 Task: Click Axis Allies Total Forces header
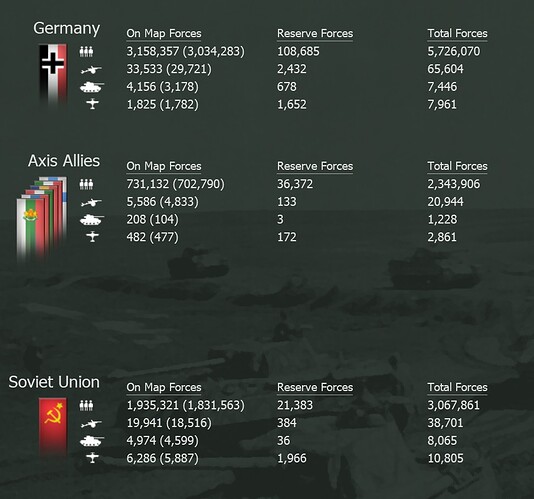tap(457, 166)
